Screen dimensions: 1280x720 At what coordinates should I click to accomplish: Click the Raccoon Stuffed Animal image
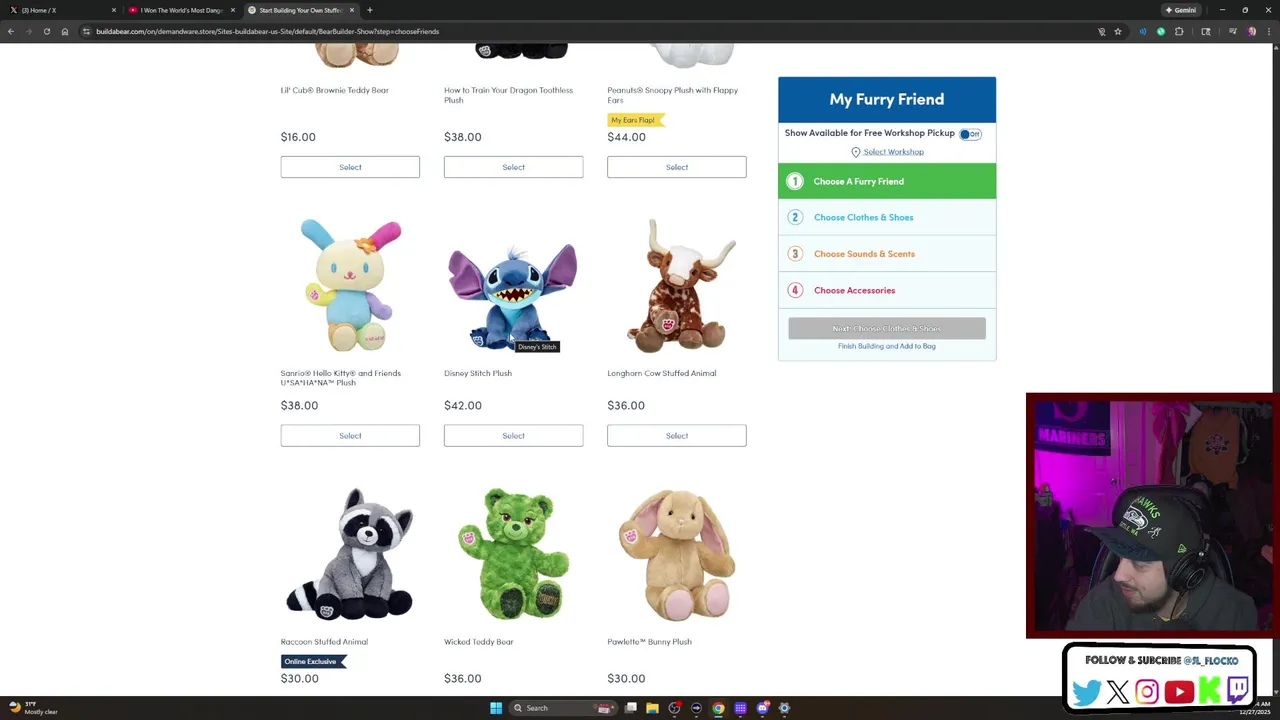[x=350, y=555]
